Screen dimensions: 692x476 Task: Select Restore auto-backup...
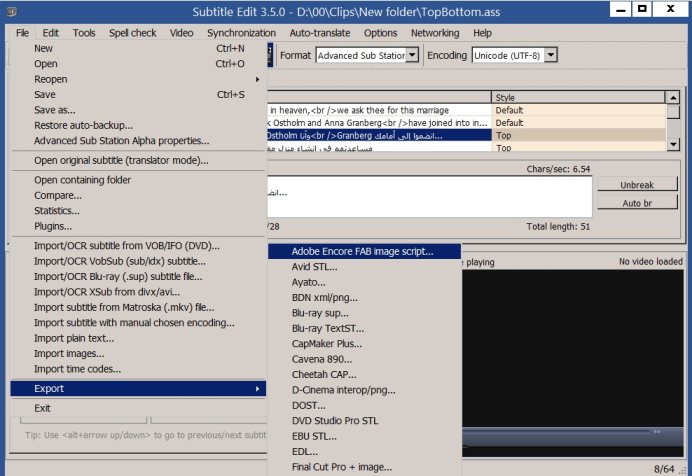point(139,126)
